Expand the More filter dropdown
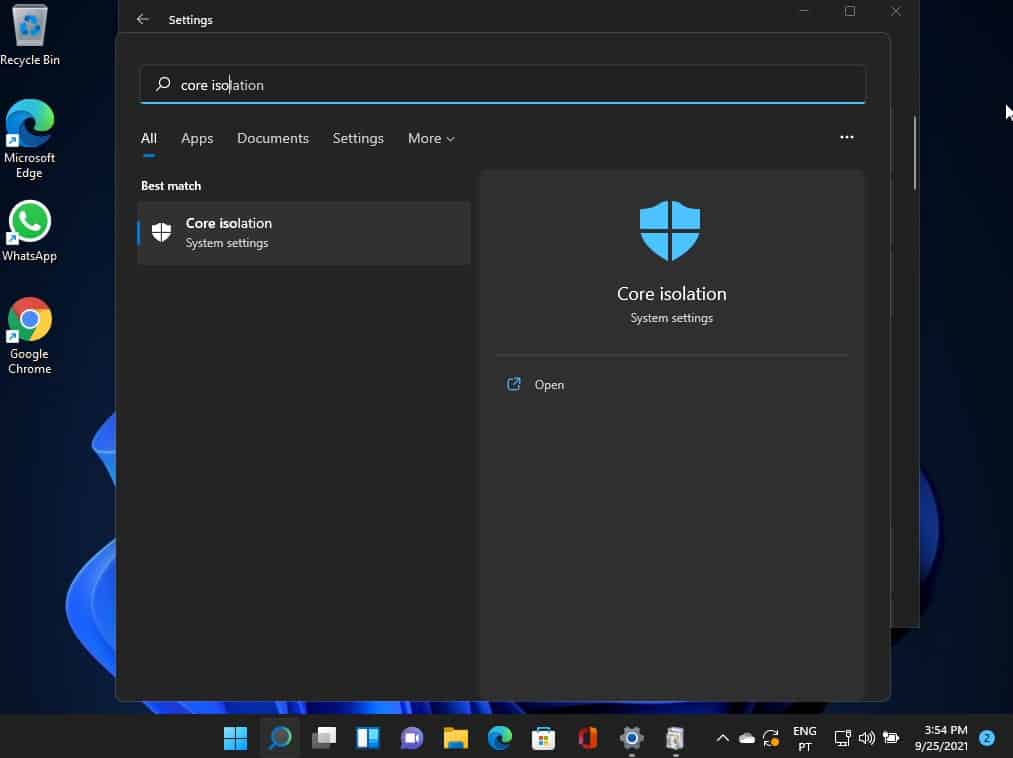Viewport: 1013px width, 758px height. [x=431, y=139]
